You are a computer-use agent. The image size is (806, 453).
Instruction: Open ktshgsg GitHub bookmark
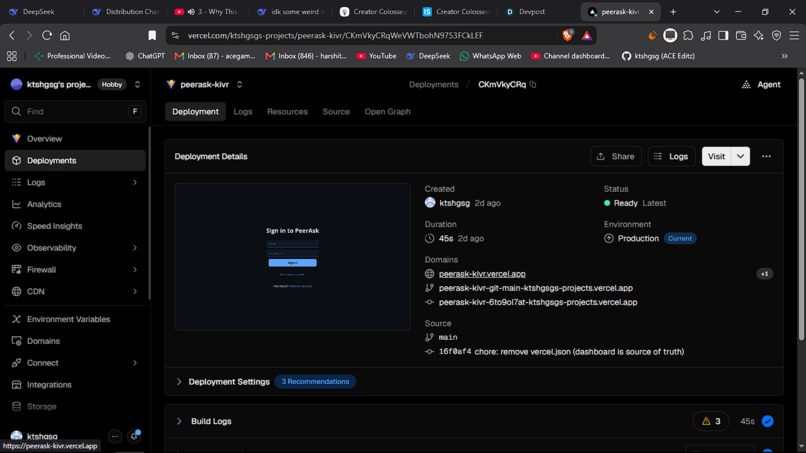point(658,56)
